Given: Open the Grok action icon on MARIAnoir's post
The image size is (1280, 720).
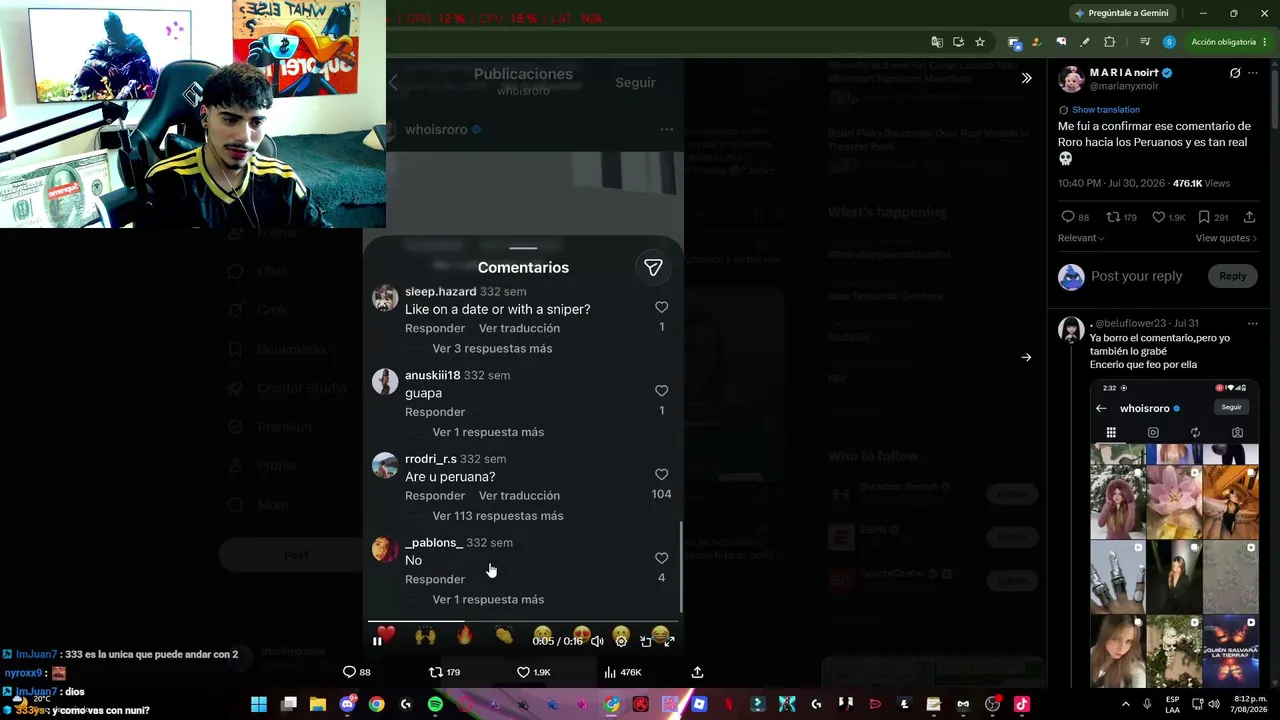Looking at the screenshot, I should tap(1235, 73).
